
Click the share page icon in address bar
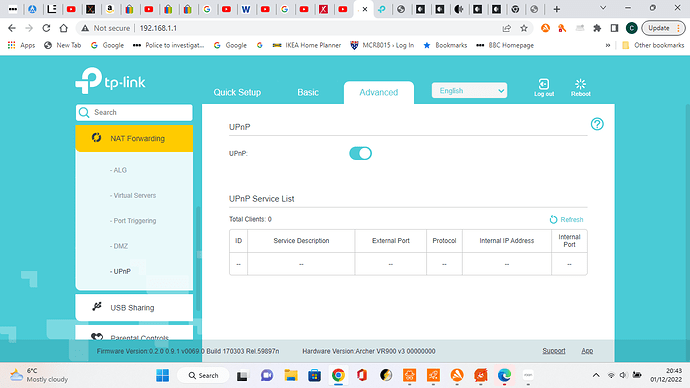[x=506, y=28]
